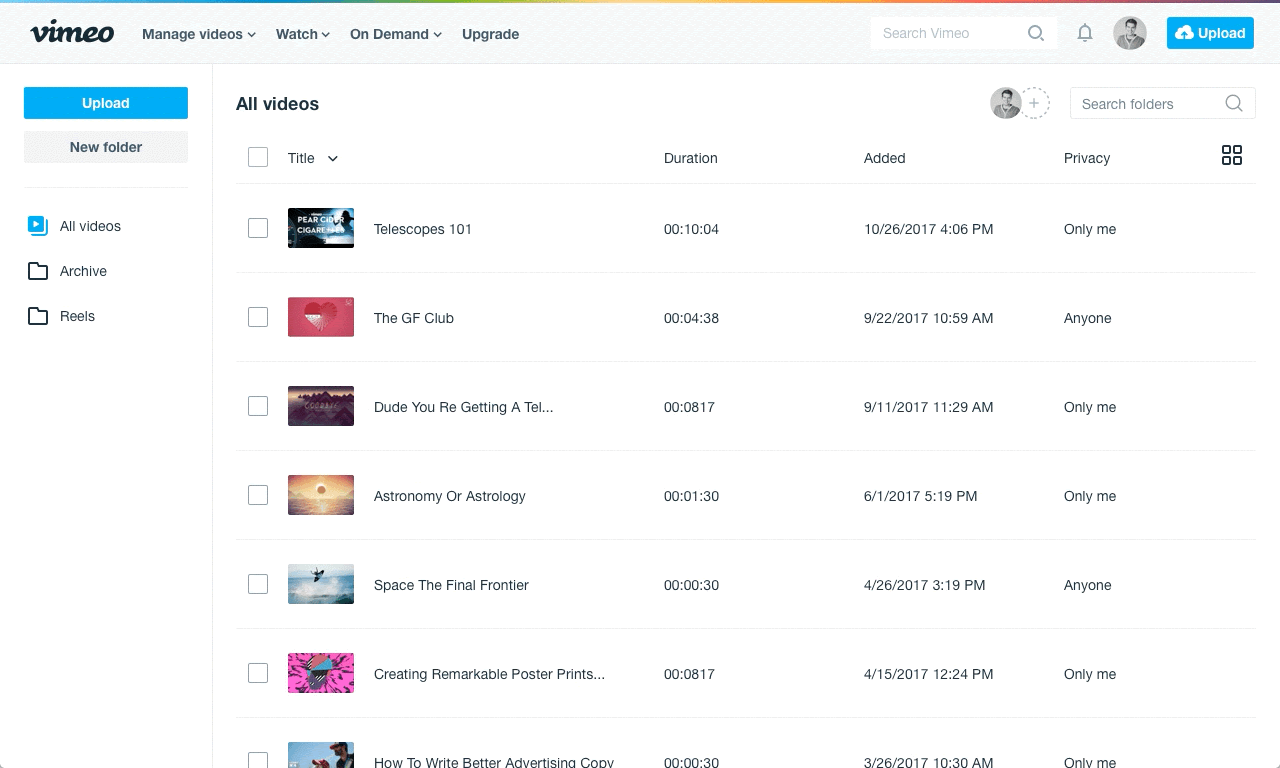Open the Reels folder
The height and width of the screenshot is (768, 1280).
tap(77, 316)
